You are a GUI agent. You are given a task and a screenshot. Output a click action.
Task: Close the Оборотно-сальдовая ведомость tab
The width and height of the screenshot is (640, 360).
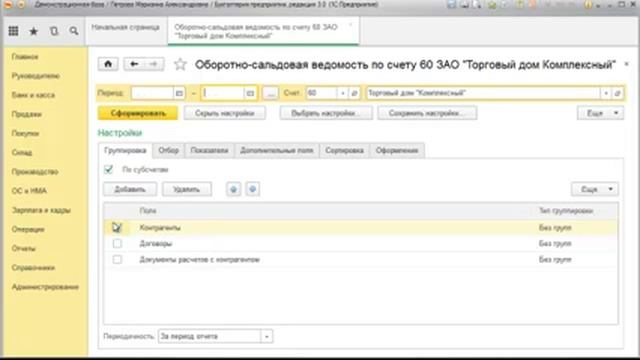click(350, 25)
